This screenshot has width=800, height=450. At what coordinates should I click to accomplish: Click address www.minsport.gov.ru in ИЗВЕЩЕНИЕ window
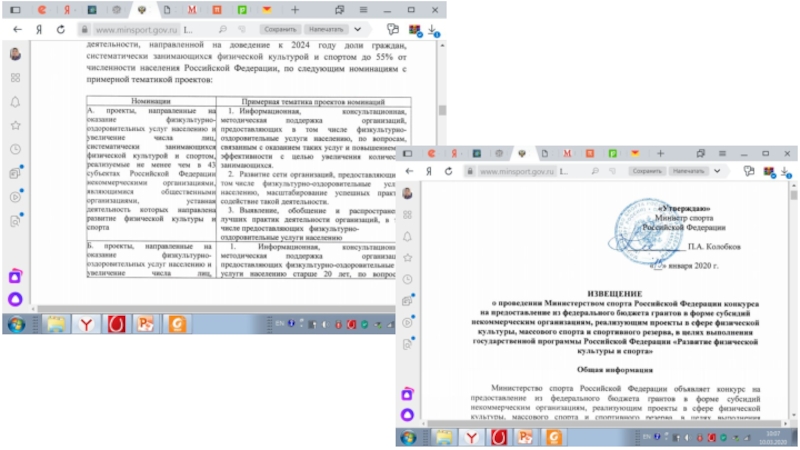pyautogui.click(x=516, y=171)
